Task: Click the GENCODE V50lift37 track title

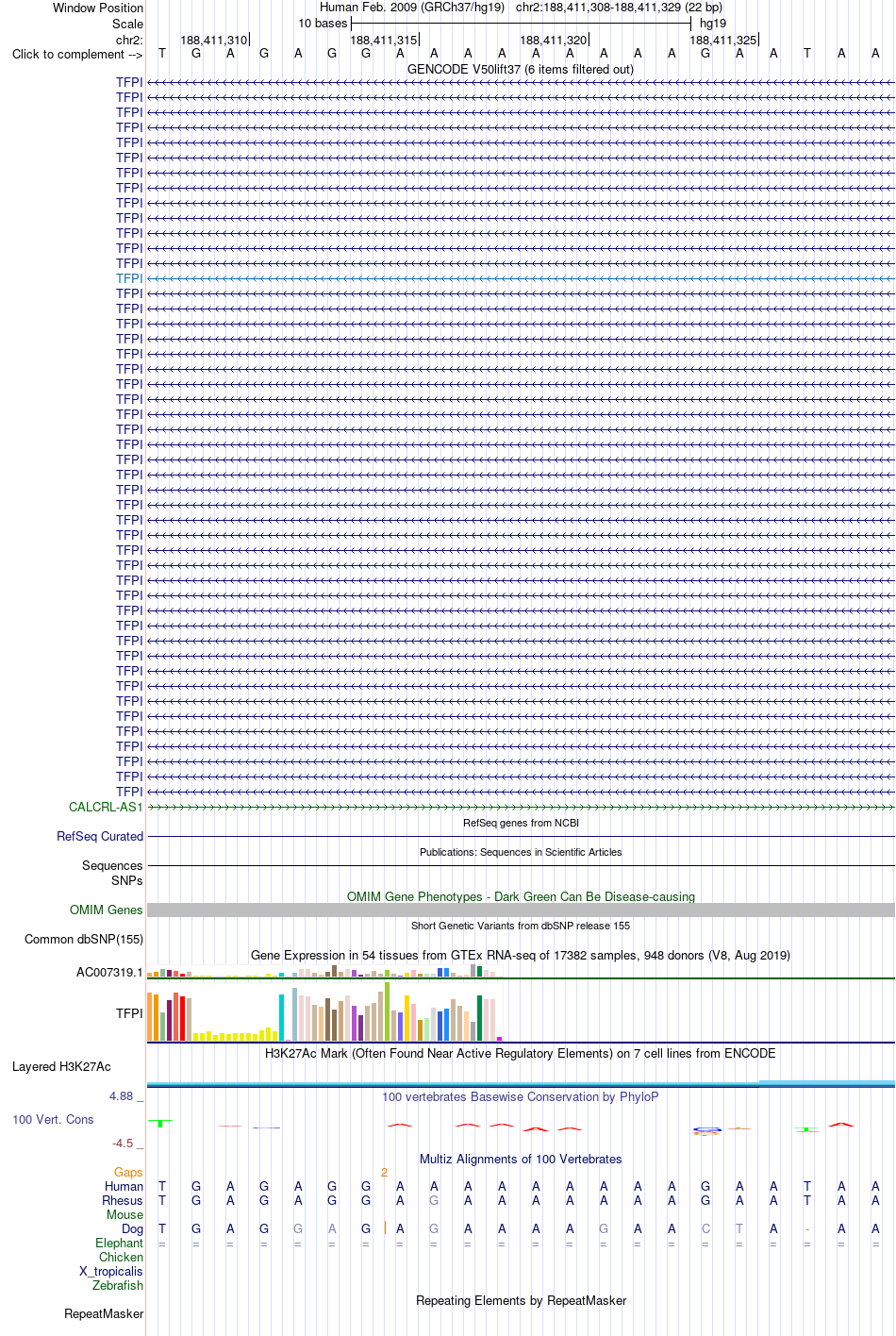Action: point(521,69)
